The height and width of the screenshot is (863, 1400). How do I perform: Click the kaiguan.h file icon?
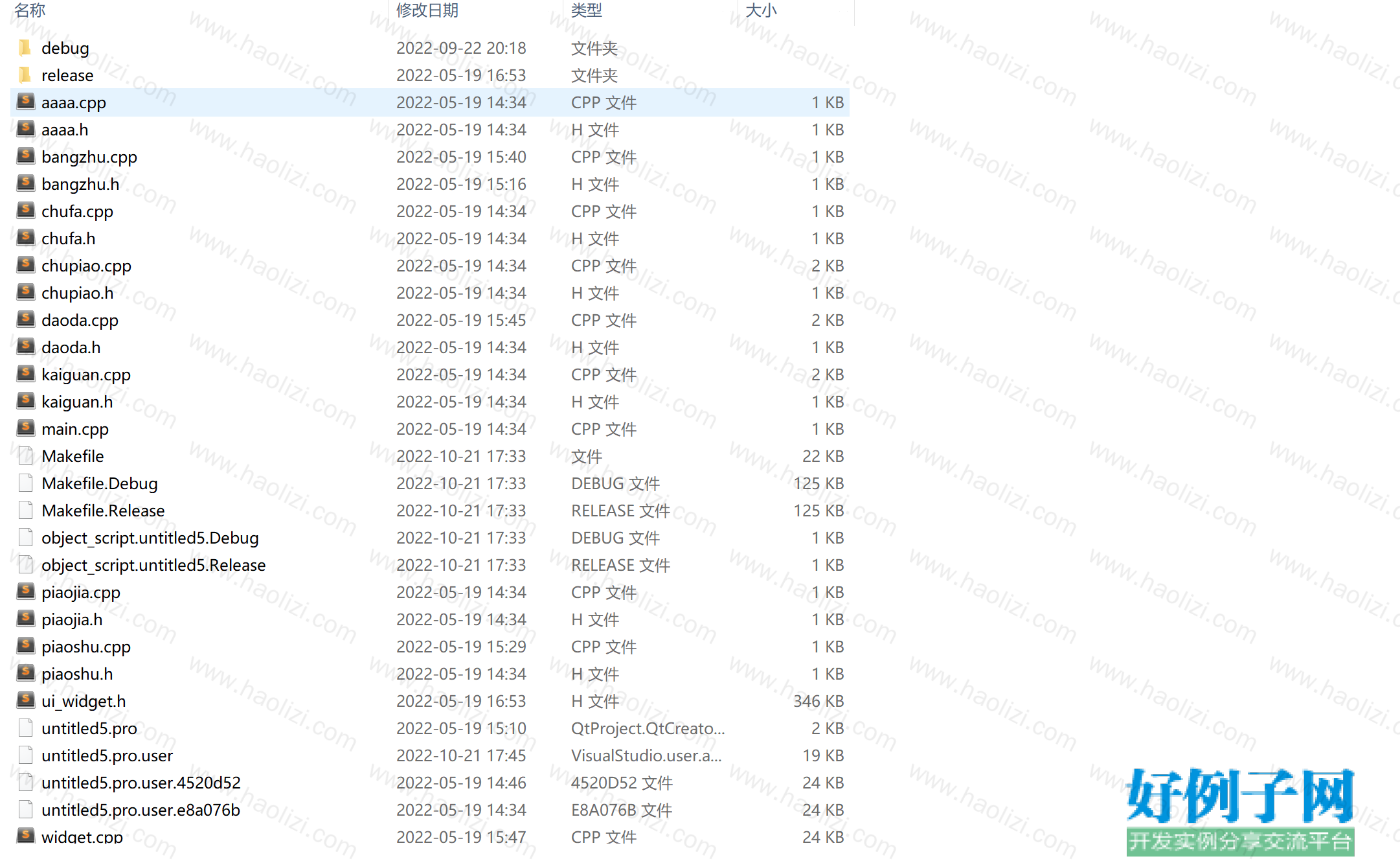click(25, 401)
